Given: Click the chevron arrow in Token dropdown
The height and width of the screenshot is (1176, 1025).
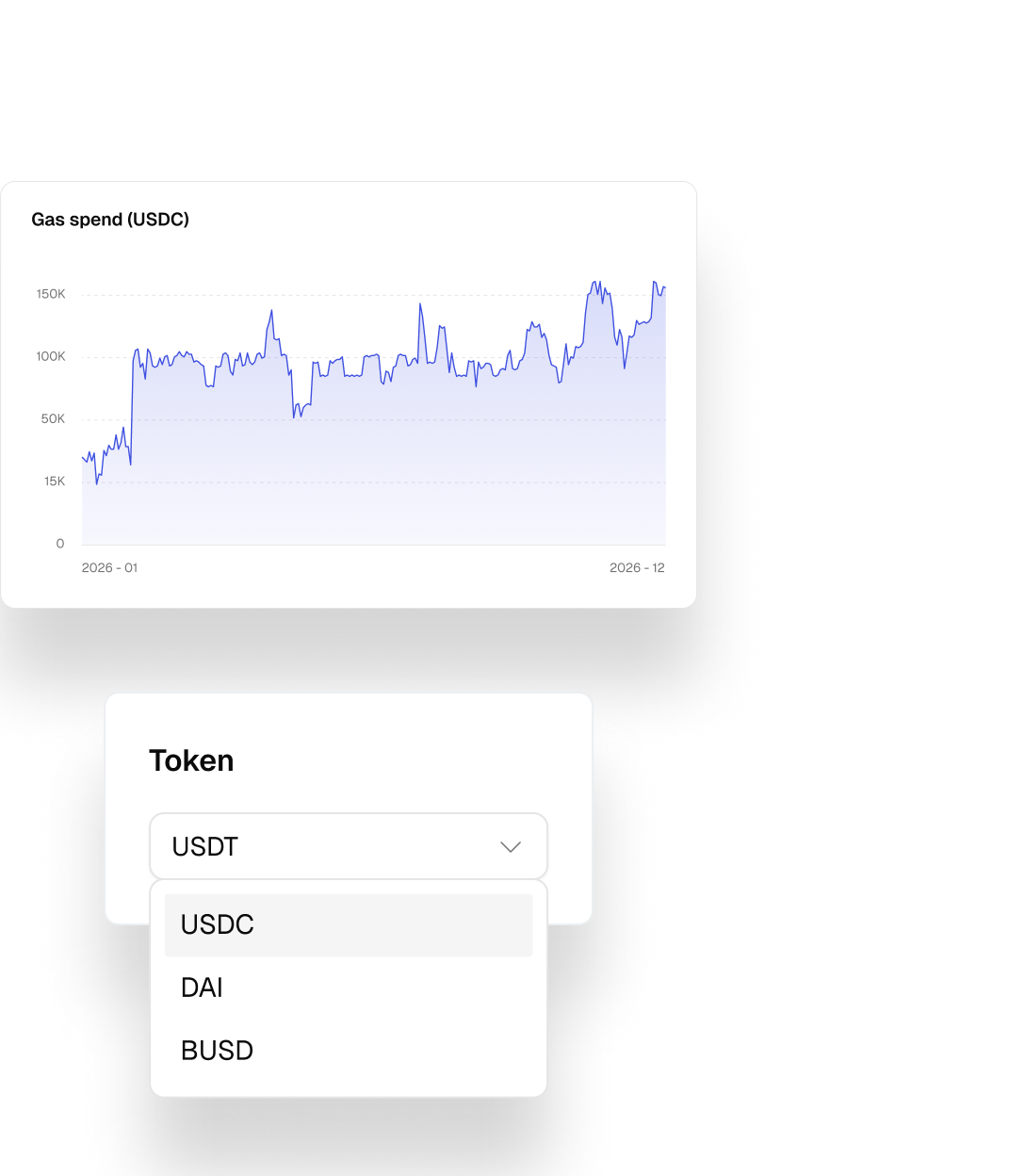Looking at the screenshot, I should coord(511,847).
